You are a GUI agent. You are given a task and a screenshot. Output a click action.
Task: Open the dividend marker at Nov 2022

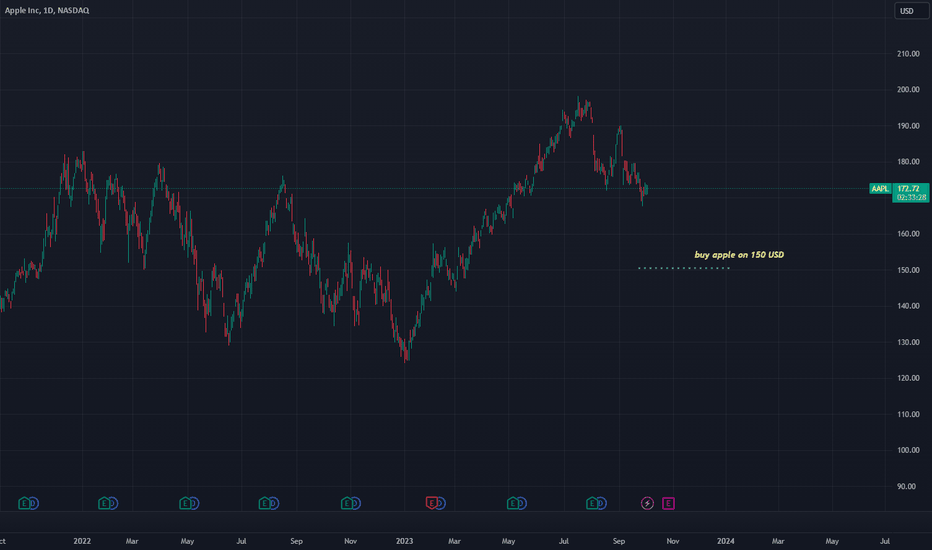[355, 504]
